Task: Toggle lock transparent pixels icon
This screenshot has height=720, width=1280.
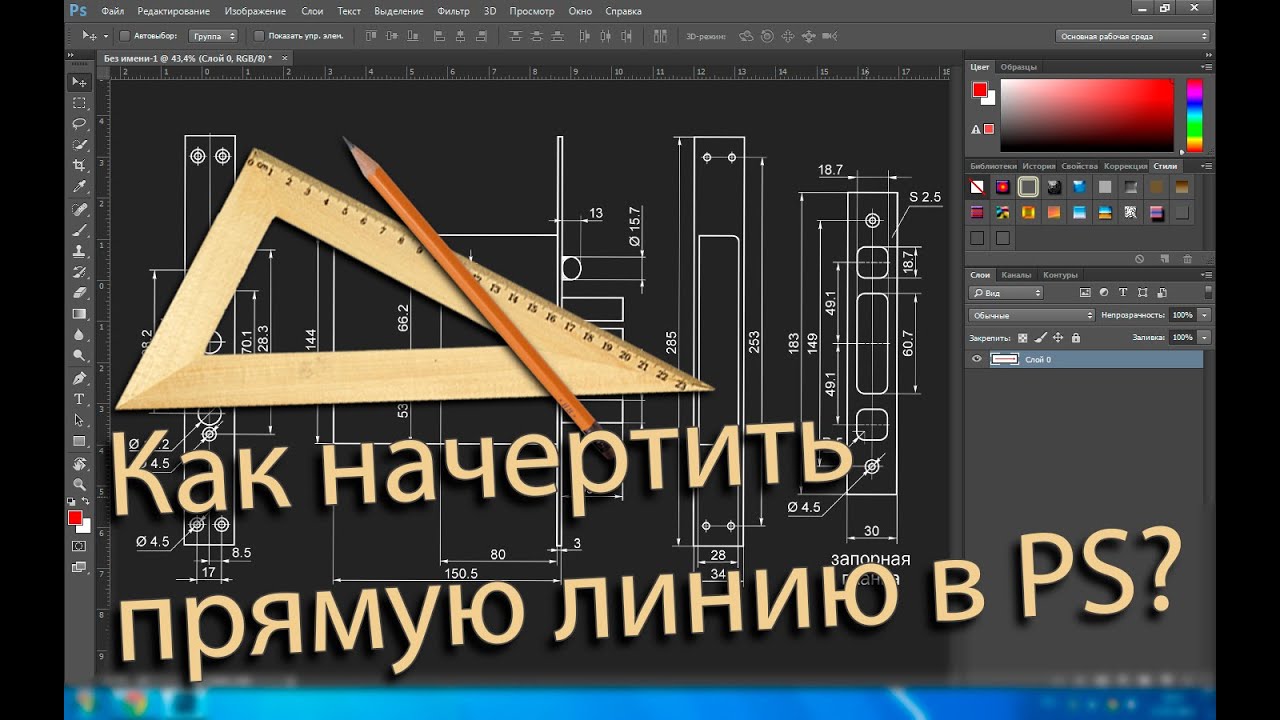Action: coord(1021,338)
